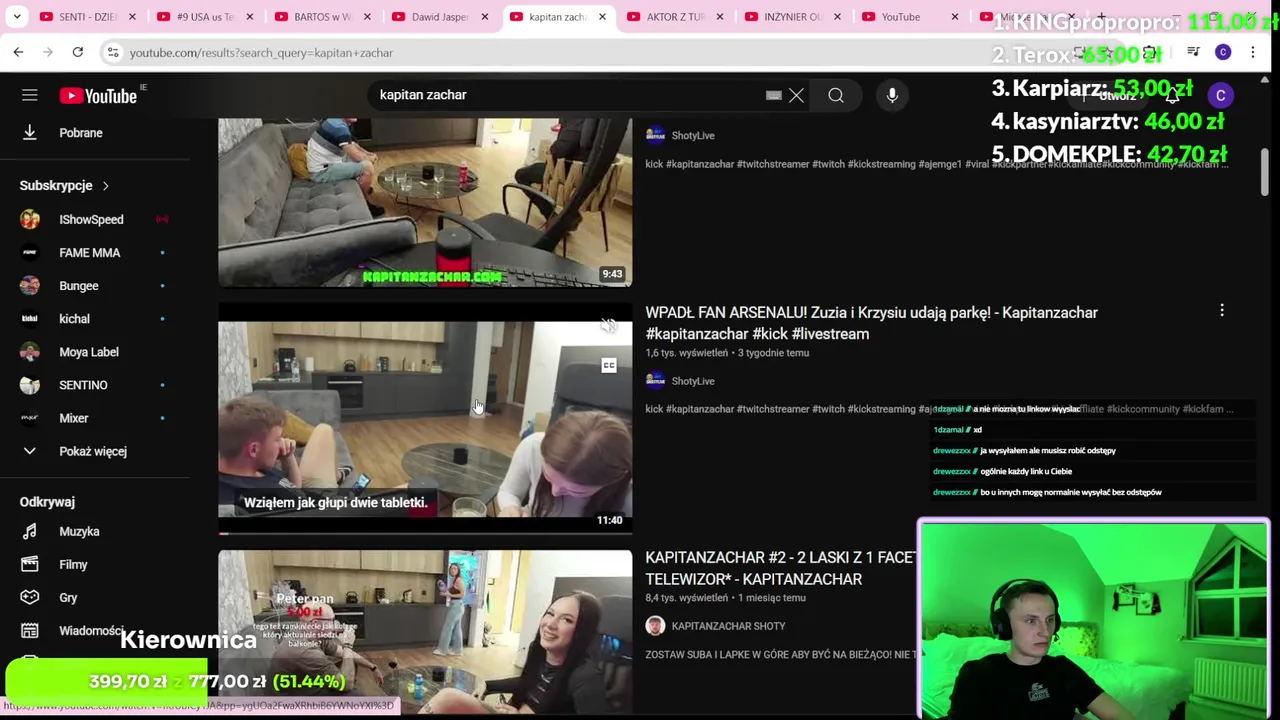The width and height of the screenshot is (1280, 720).
Task: Open on-screen keyboard icon in search
Action: pyautogui.click(x=773, y=95)
